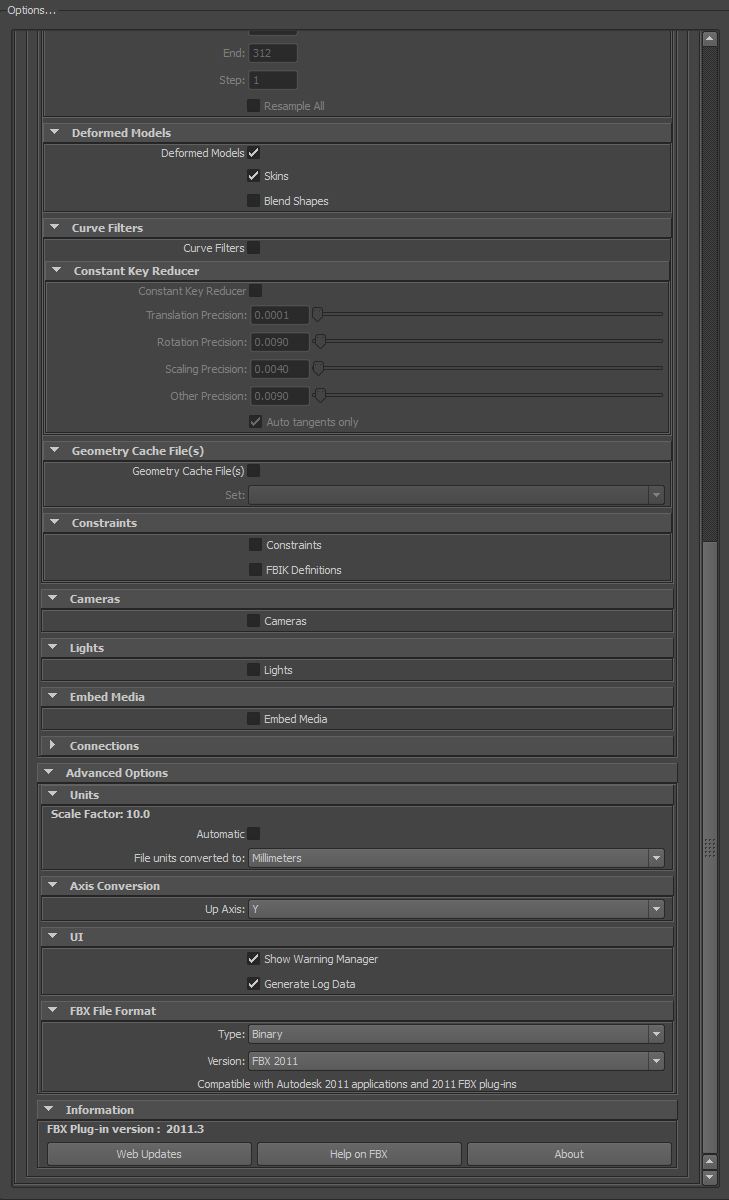Enable the Blend Shapes checkbox
Image resolution: width=729 pixels, height=1200 pixels.
click(254, 200)
